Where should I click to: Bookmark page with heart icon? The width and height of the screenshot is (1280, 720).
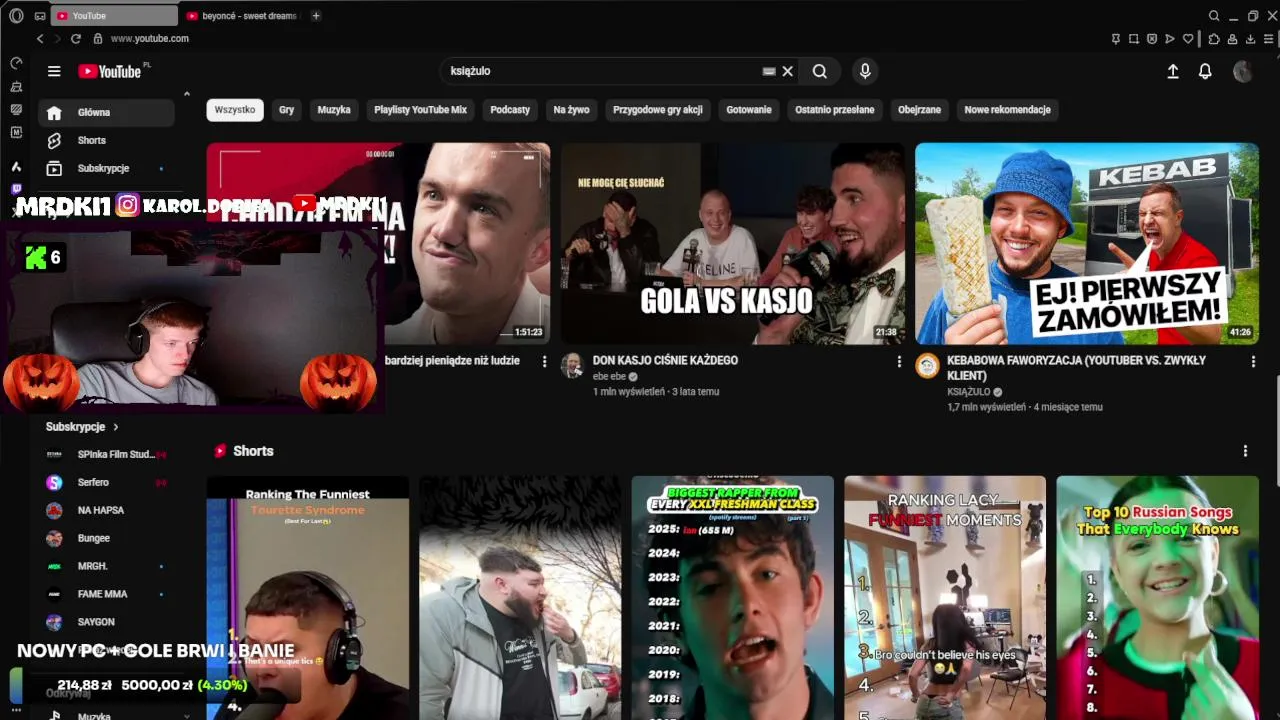click(x=1188, y=39)
